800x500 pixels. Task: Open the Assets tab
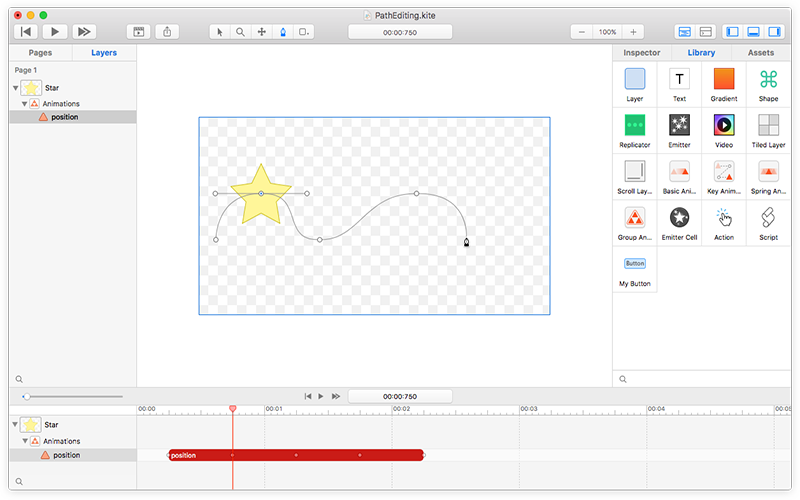tap(761, 53)
